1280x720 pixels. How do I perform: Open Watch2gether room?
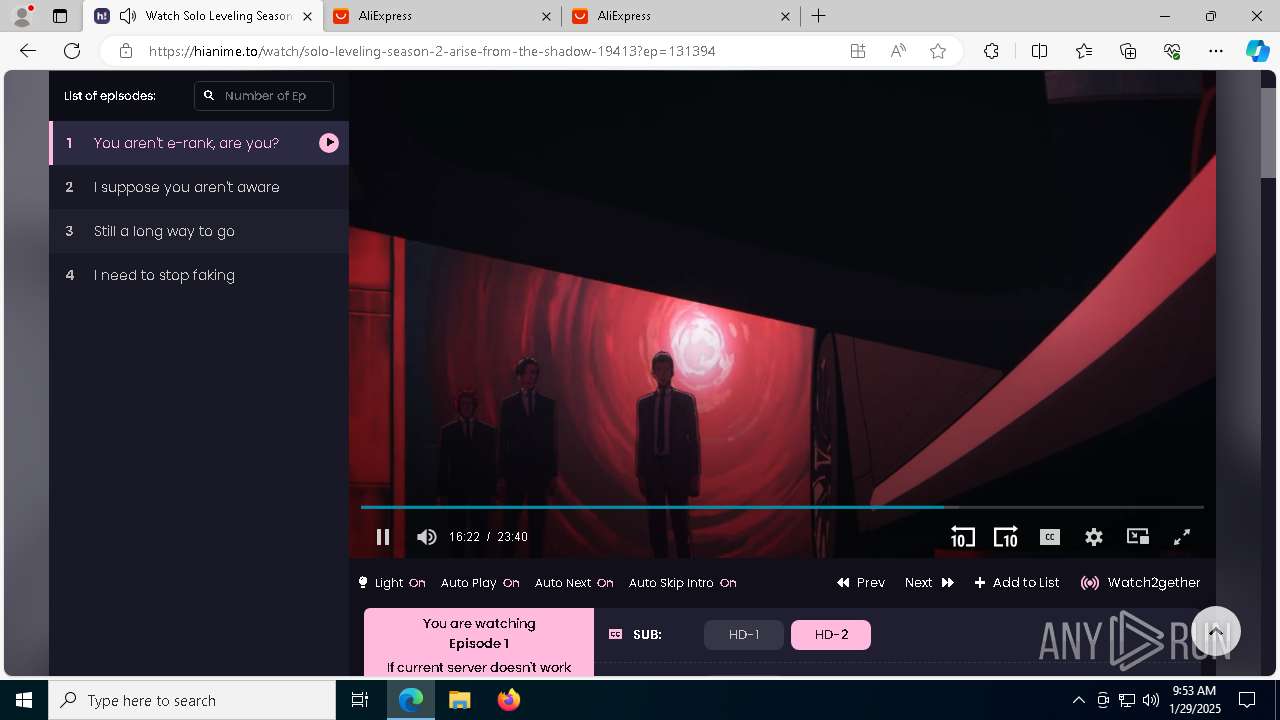(x=1141, y=583)
